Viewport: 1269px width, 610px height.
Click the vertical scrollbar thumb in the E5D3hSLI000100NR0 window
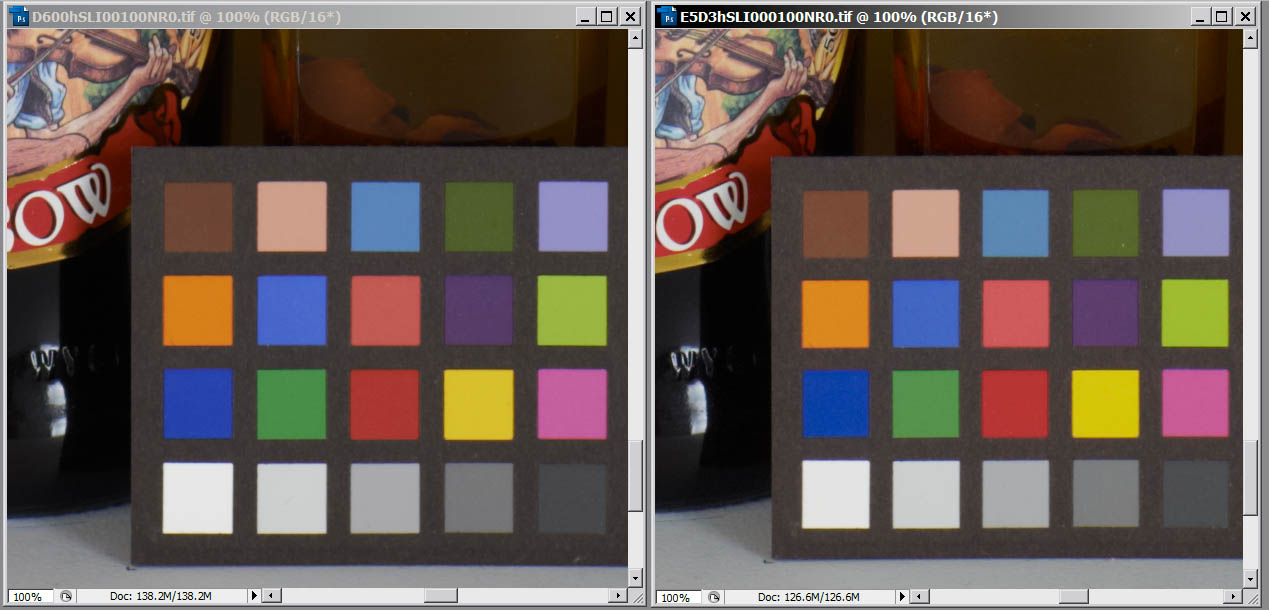[x=1250, y=477]
